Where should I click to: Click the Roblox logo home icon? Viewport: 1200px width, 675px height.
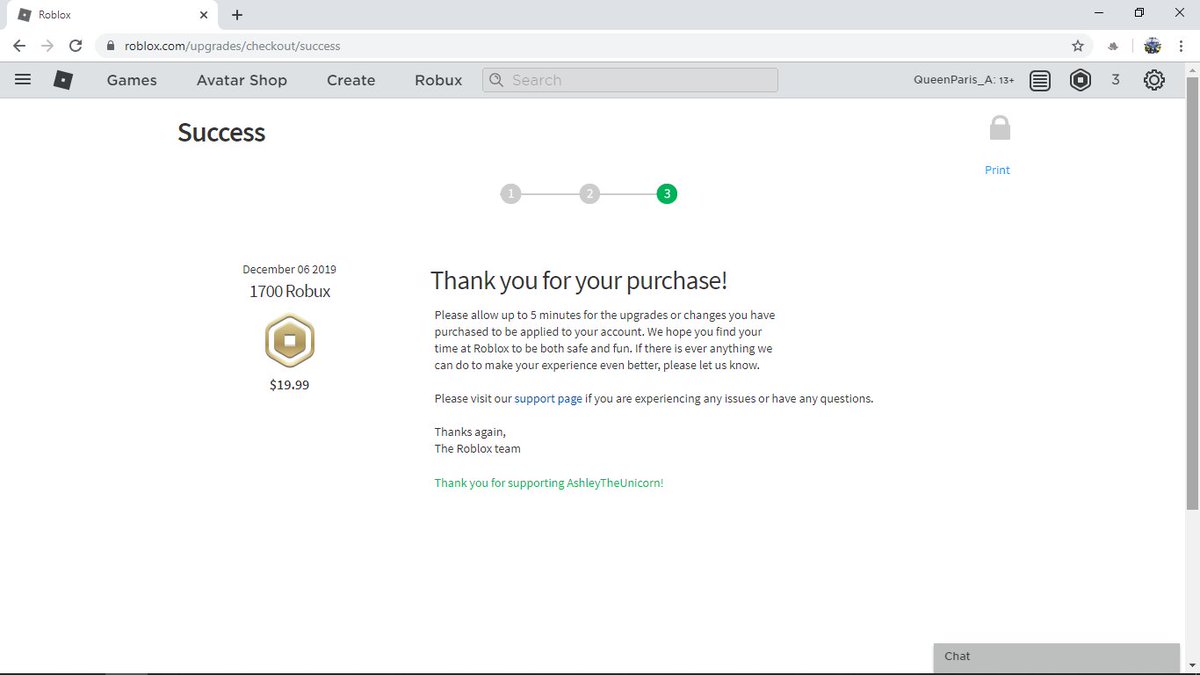pyautogui.click(x=63, y=80)
